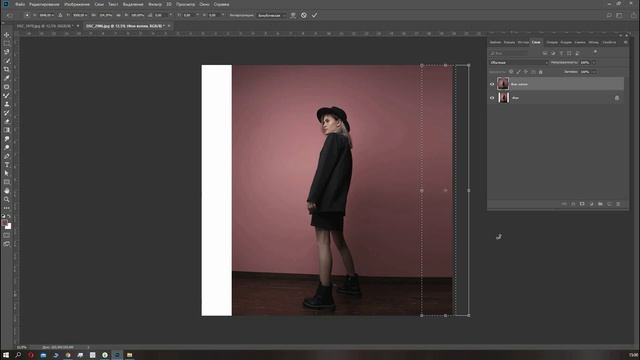Select the Horizontal Type tool
The height and width of the screenshot is (360, 640).
(7, 164)
